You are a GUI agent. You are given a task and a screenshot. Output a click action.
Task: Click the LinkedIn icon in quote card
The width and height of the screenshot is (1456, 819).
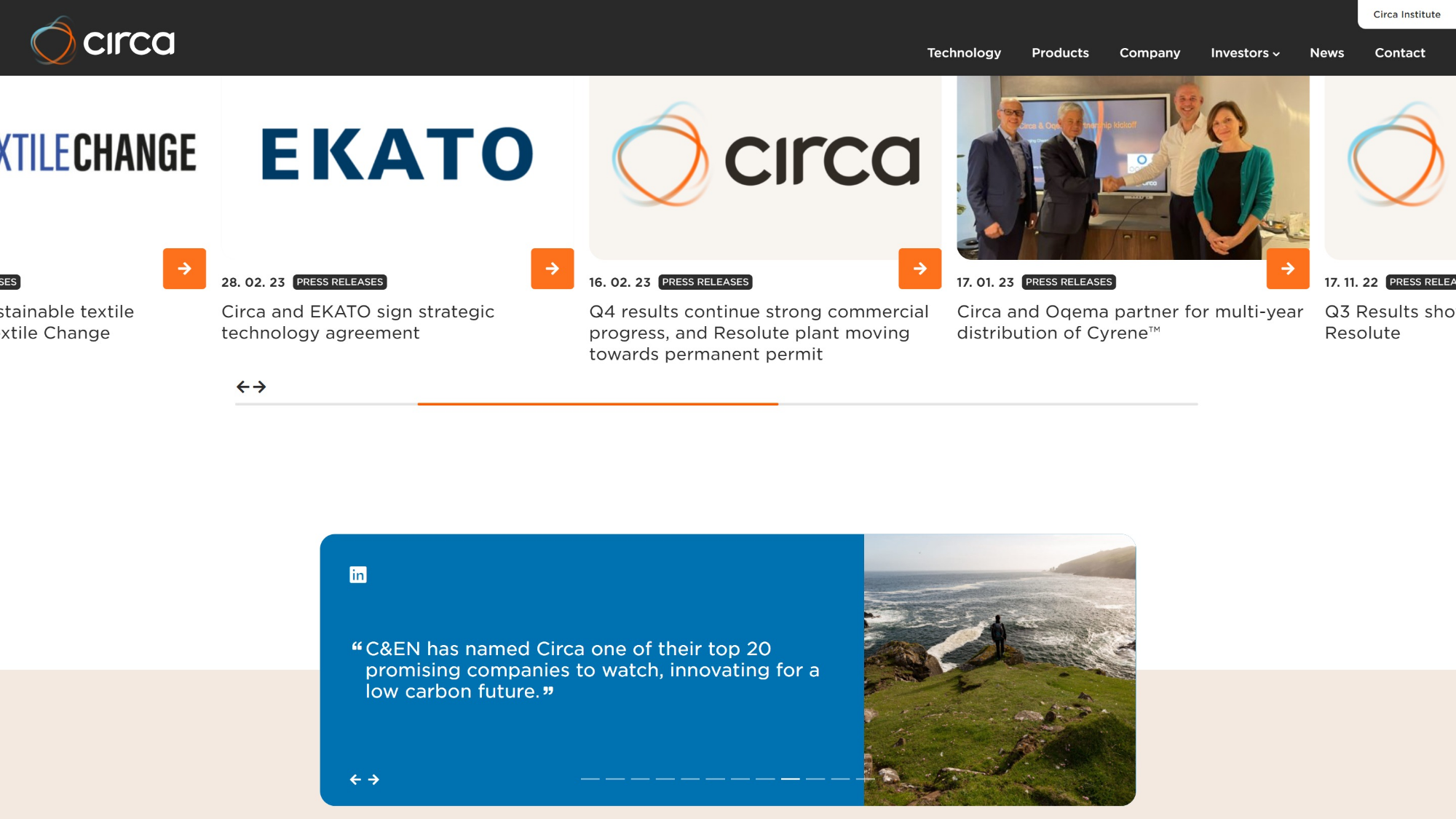[358, 575]
